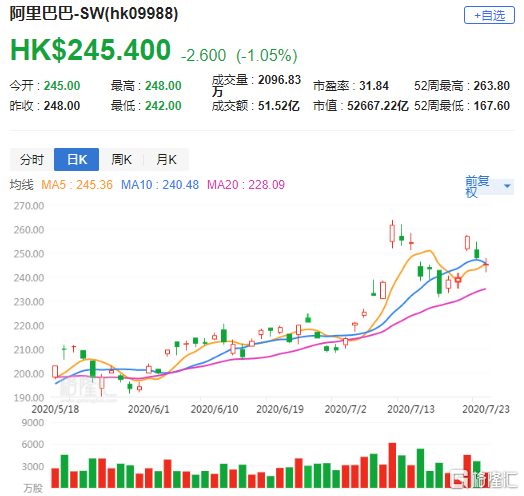This screenshot has width=524, height=496.
Task: Add stock to watchlist with +自选 button
Action: point(489,15)
